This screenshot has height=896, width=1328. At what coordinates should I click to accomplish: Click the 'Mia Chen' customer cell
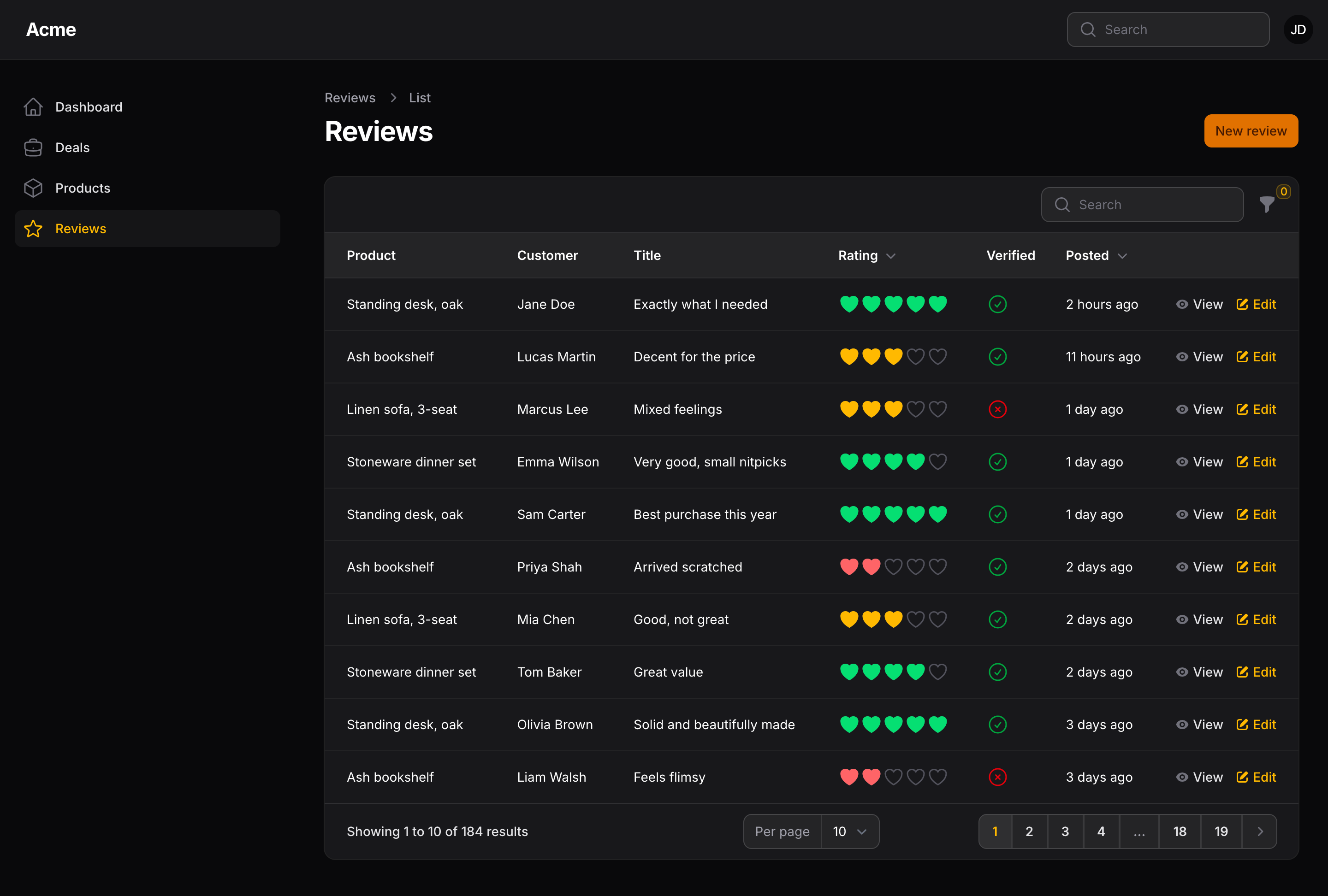tap(545, 619)
